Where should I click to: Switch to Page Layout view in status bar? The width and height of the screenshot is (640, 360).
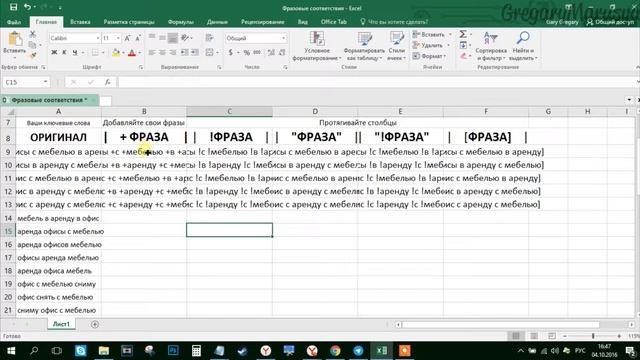click(534, 336)
